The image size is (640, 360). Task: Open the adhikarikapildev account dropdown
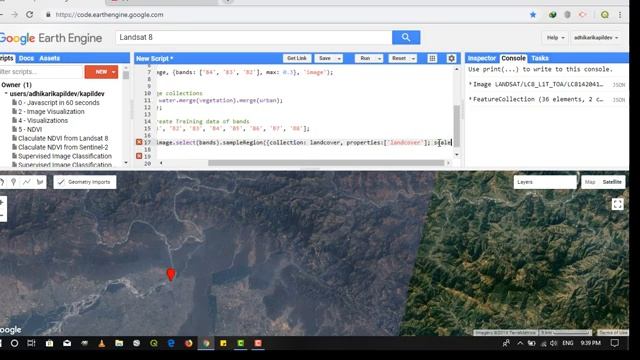596,38
